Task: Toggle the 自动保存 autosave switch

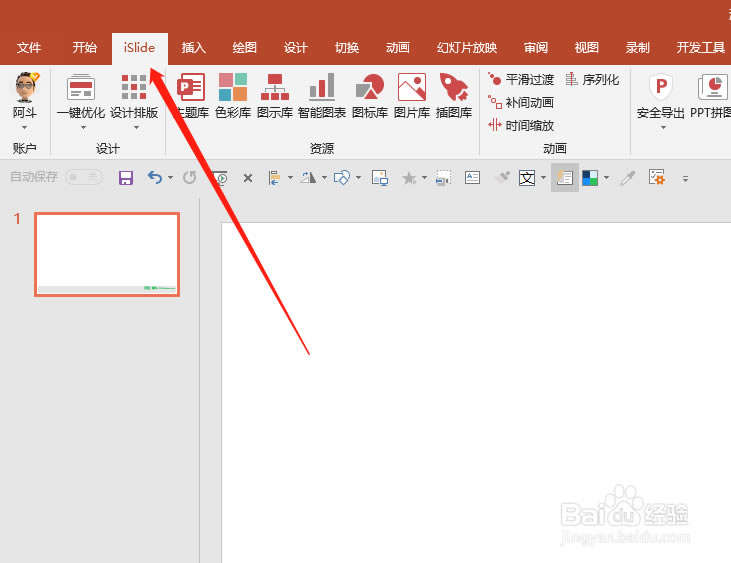Action: tap(84, 177)
